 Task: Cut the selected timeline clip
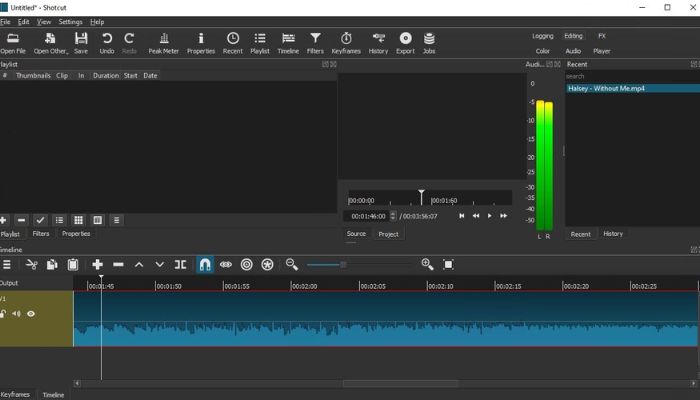click(31, 265)
